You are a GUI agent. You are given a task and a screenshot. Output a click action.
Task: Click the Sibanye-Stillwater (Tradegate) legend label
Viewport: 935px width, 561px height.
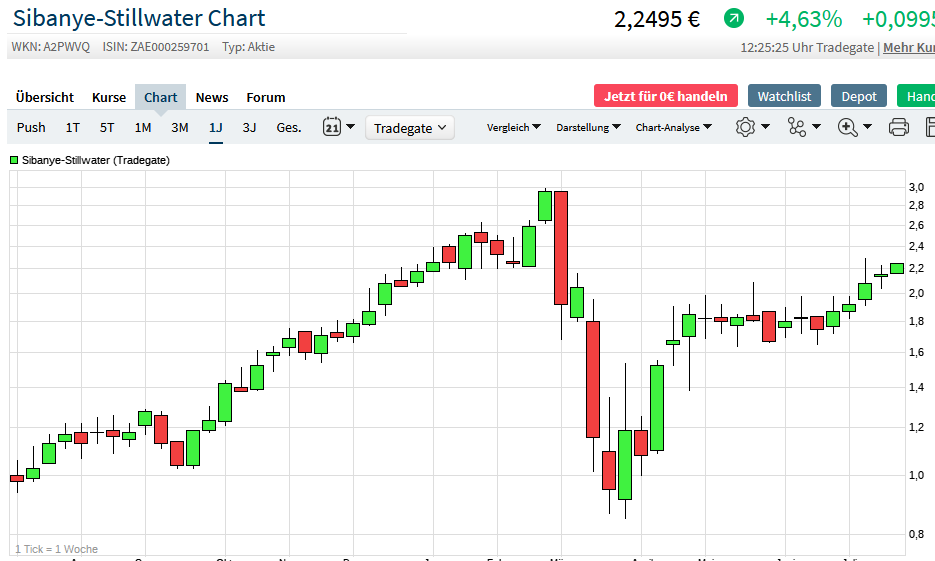point(95,160)
